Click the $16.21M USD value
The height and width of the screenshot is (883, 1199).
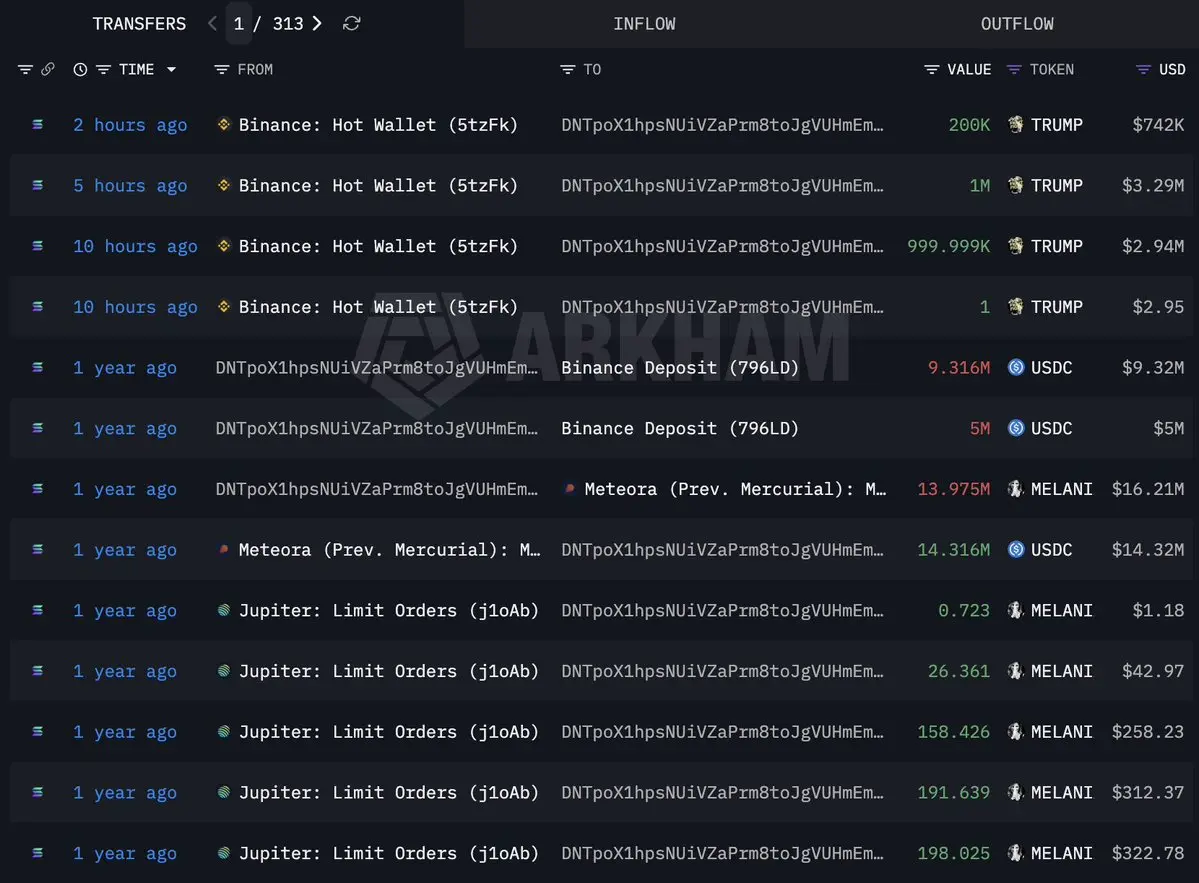[1148, 489]
